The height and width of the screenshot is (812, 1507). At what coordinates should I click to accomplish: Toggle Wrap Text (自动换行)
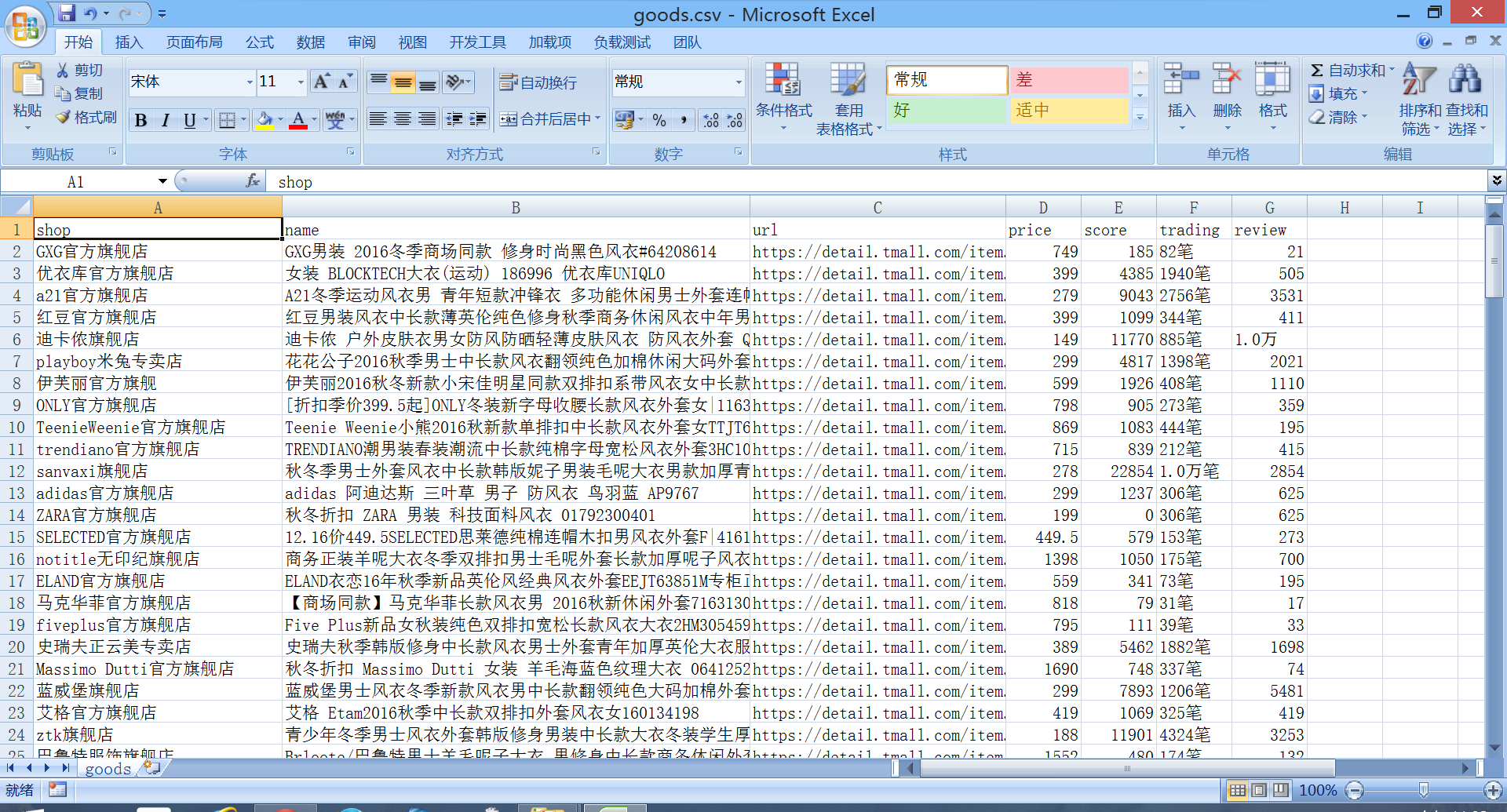[538, 82]
